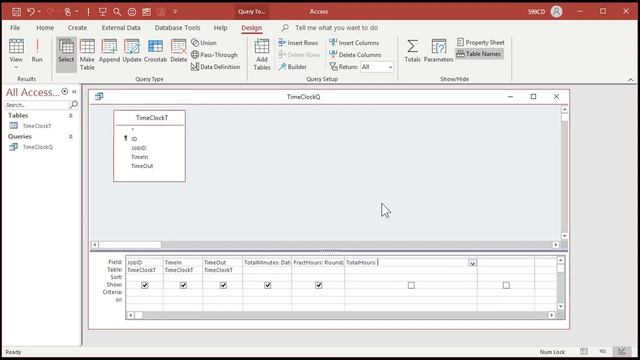Select the ID key field in TimeClockT
The height and width of the screenshot is (360, 640).
coord(134,139)
